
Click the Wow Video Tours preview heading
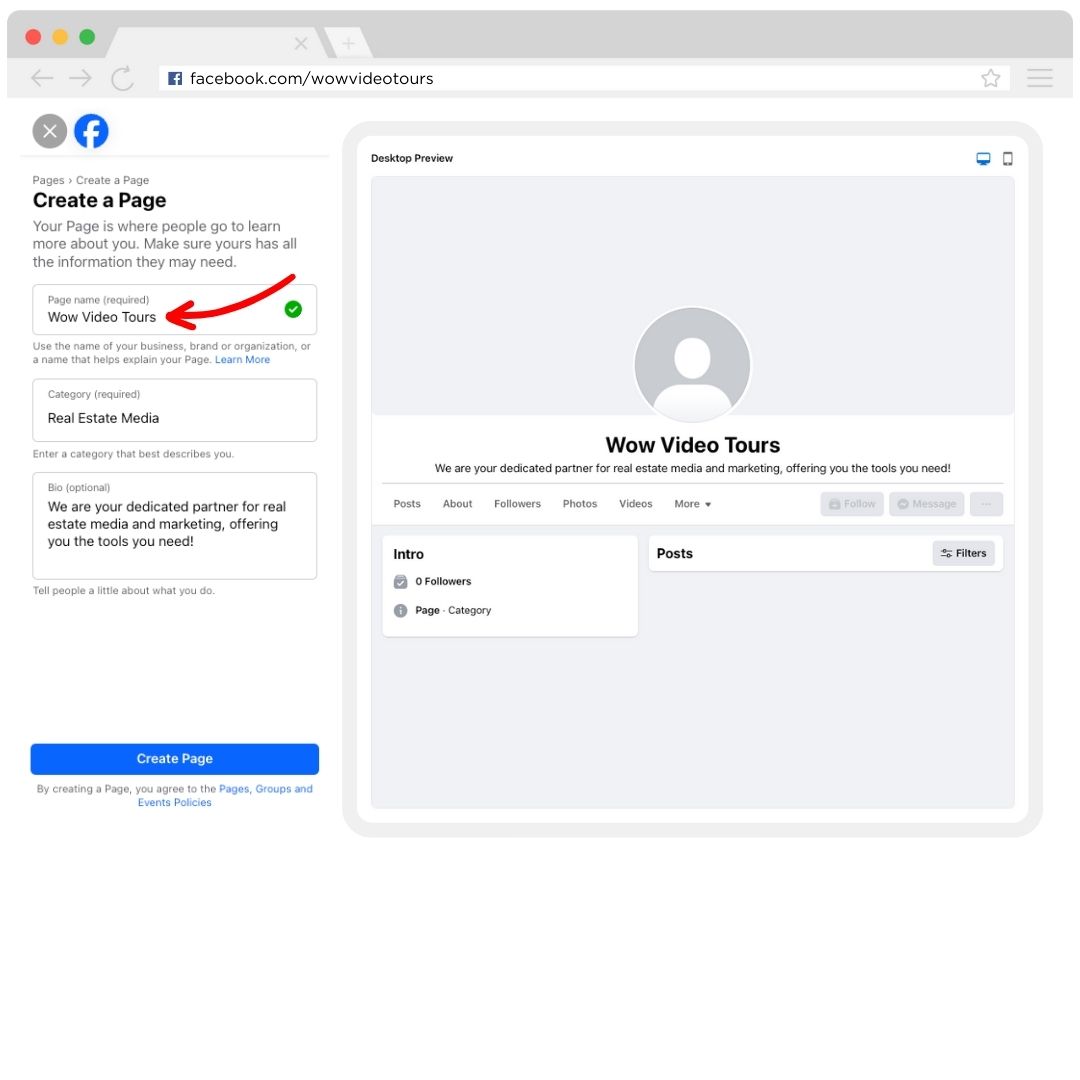[692, 445]
